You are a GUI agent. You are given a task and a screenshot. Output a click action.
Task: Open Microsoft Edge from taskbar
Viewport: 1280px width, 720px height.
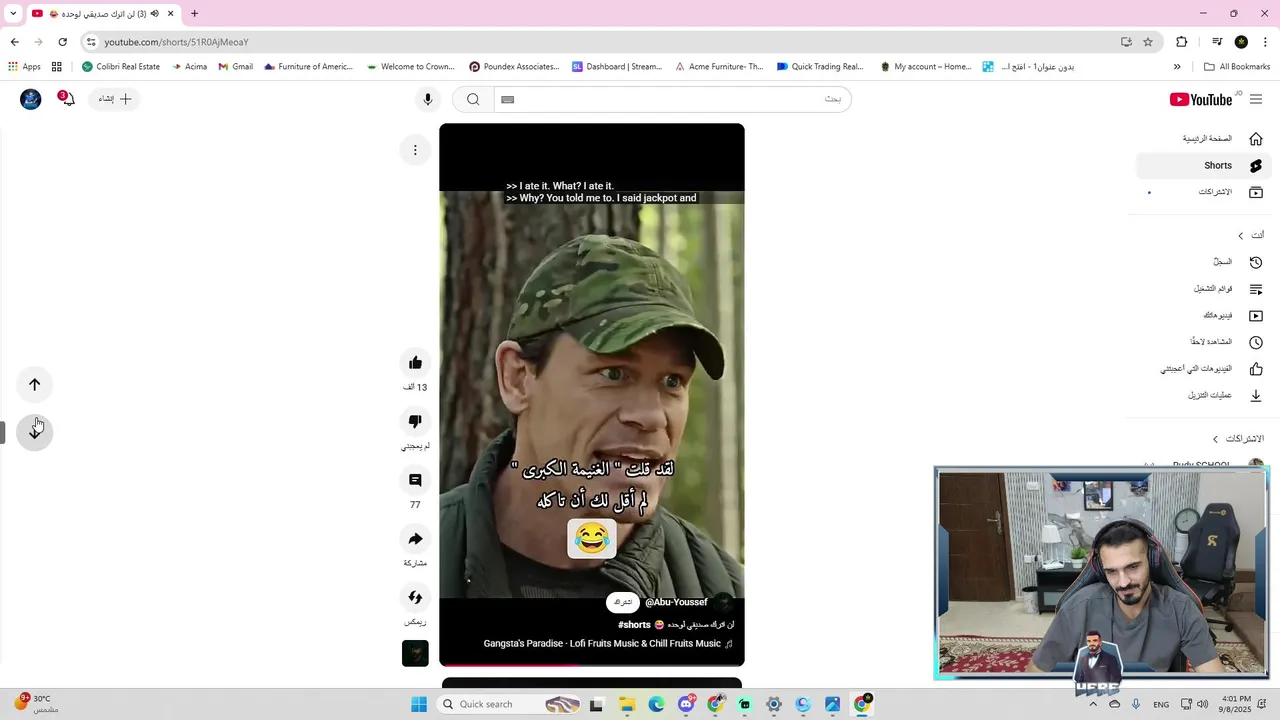coord(656,704)
